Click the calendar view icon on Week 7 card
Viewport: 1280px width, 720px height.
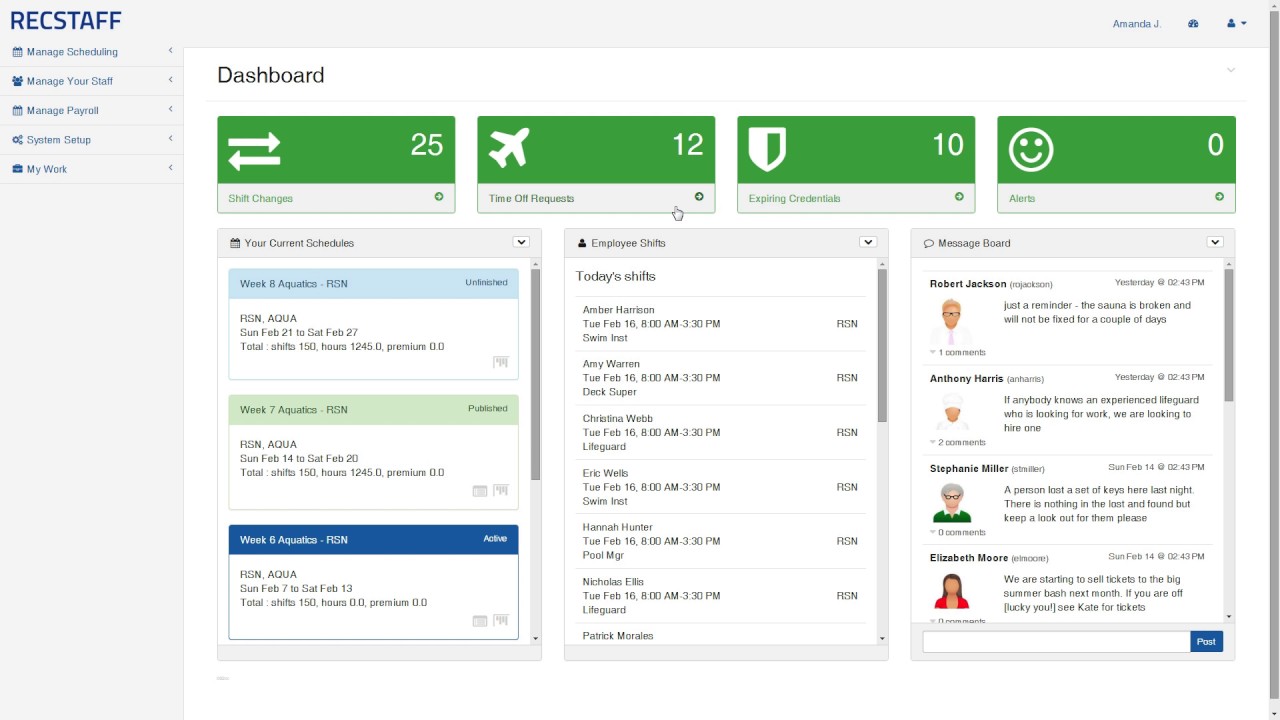pyautogui.click(x=480, y=491)
